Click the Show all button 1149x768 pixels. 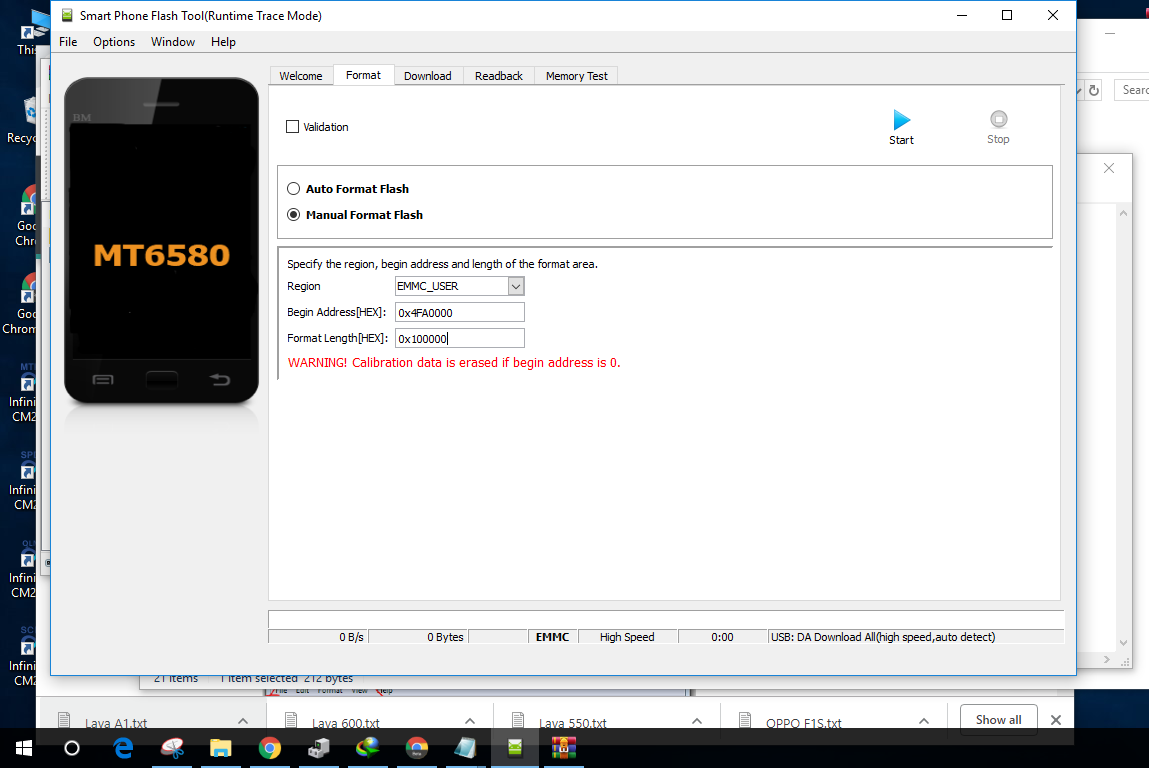(997, 718)
